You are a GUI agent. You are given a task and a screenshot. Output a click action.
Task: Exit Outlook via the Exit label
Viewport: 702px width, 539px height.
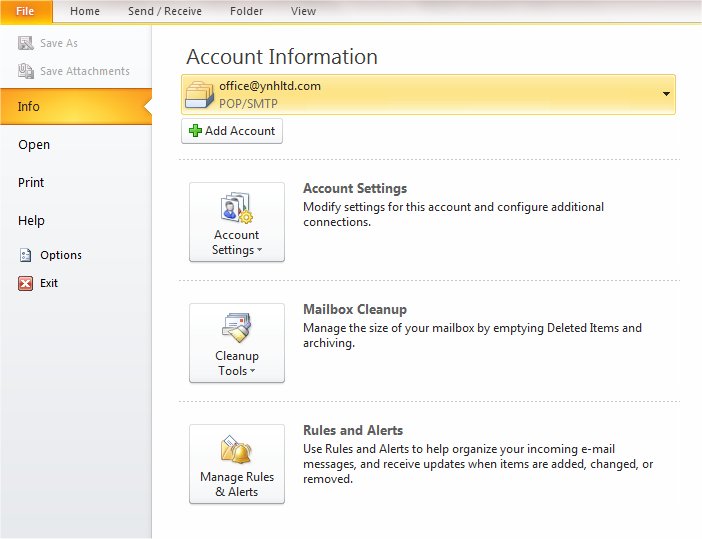(49, 283)
